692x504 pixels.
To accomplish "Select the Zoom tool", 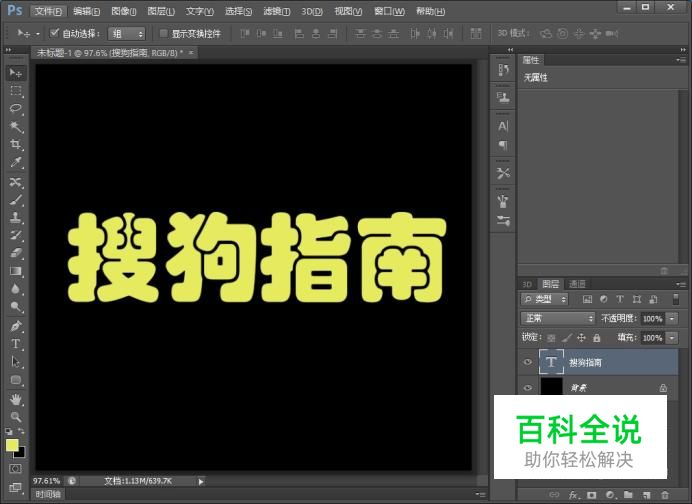I will coord(16,417).
